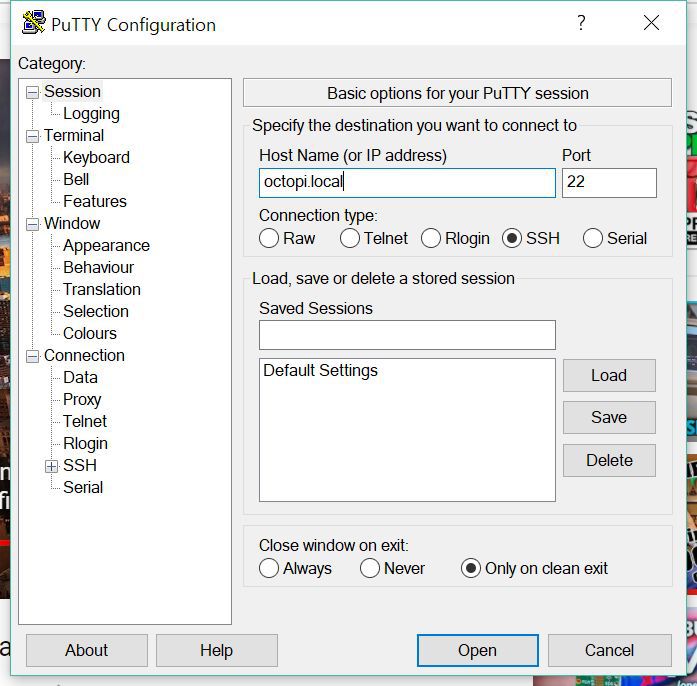Open the Window category
This screenshot has width=697, height=686.
tap(72, 223)
